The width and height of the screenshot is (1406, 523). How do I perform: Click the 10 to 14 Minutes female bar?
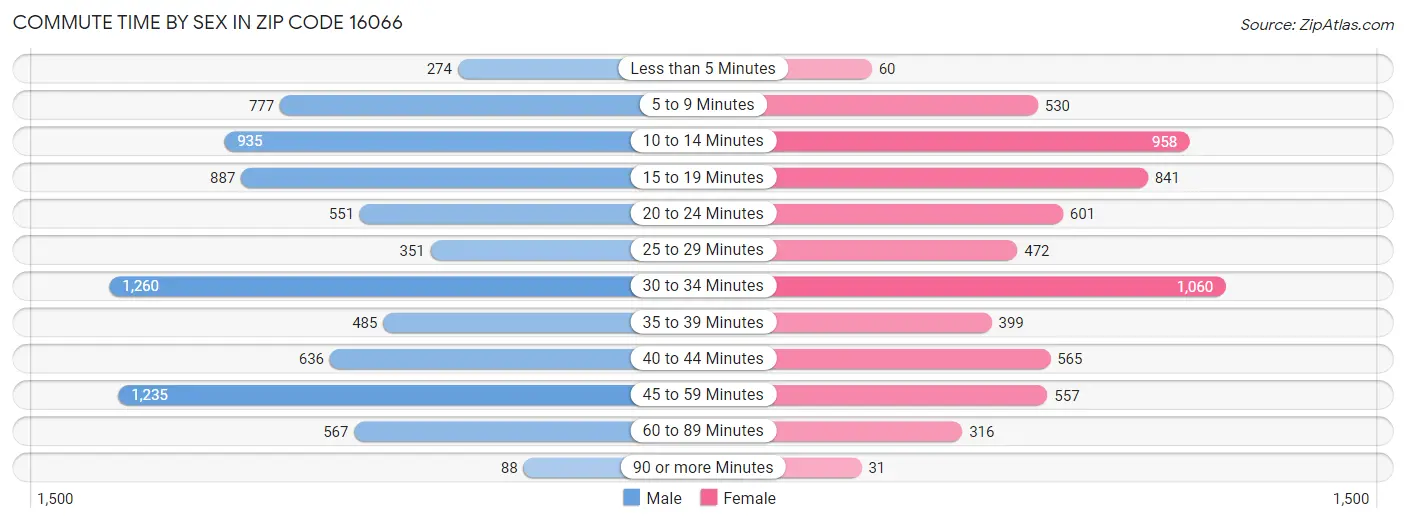click(981, 141)
